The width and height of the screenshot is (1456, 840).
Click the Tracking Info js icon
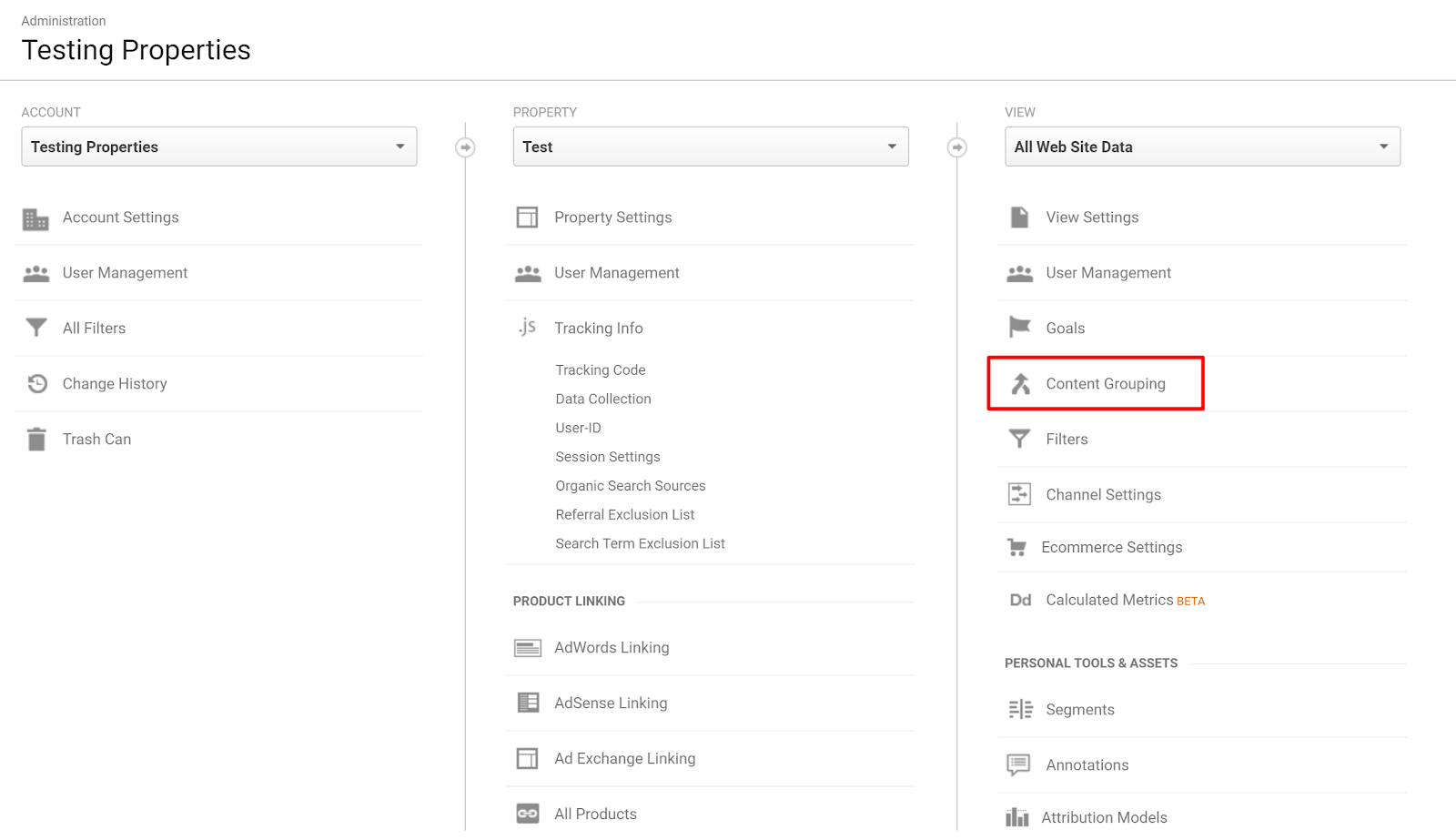[x=528, y=328]
